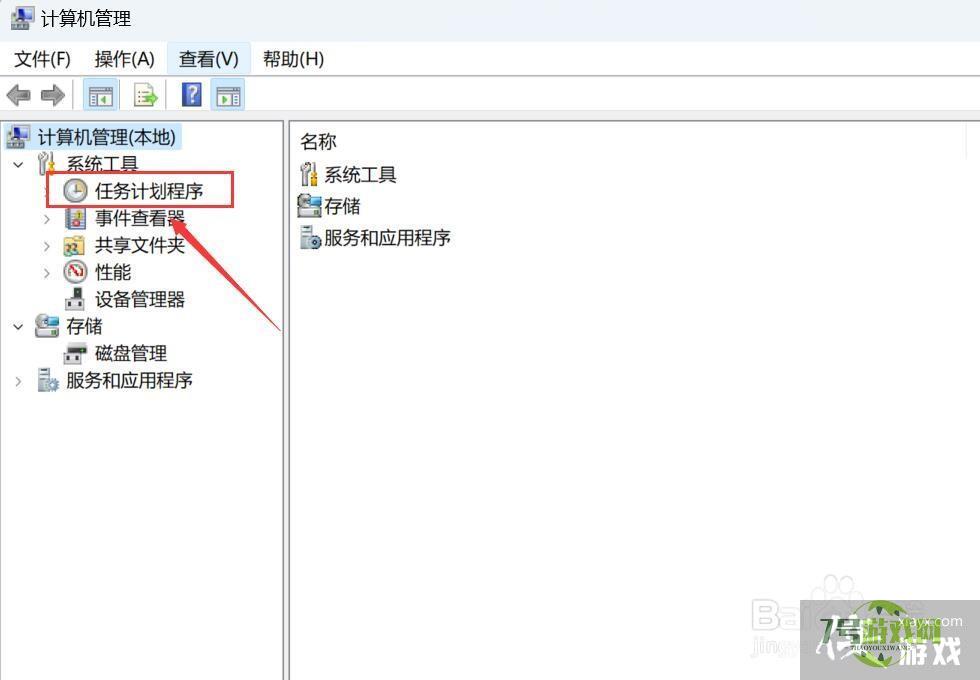Click the 设备管理器 device icon

(x=75, y=299)
